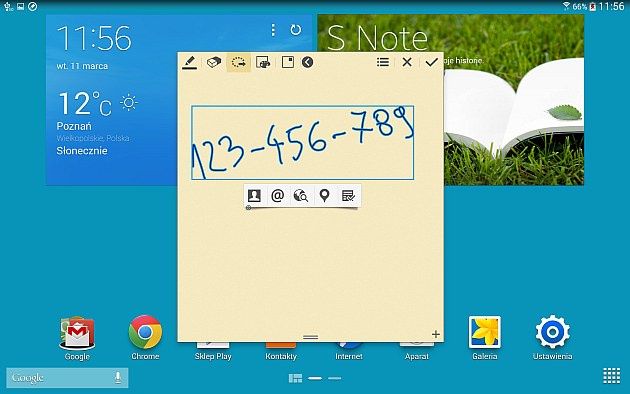
Task: Choose the web search globe action
Action: [x=301, y=196]
